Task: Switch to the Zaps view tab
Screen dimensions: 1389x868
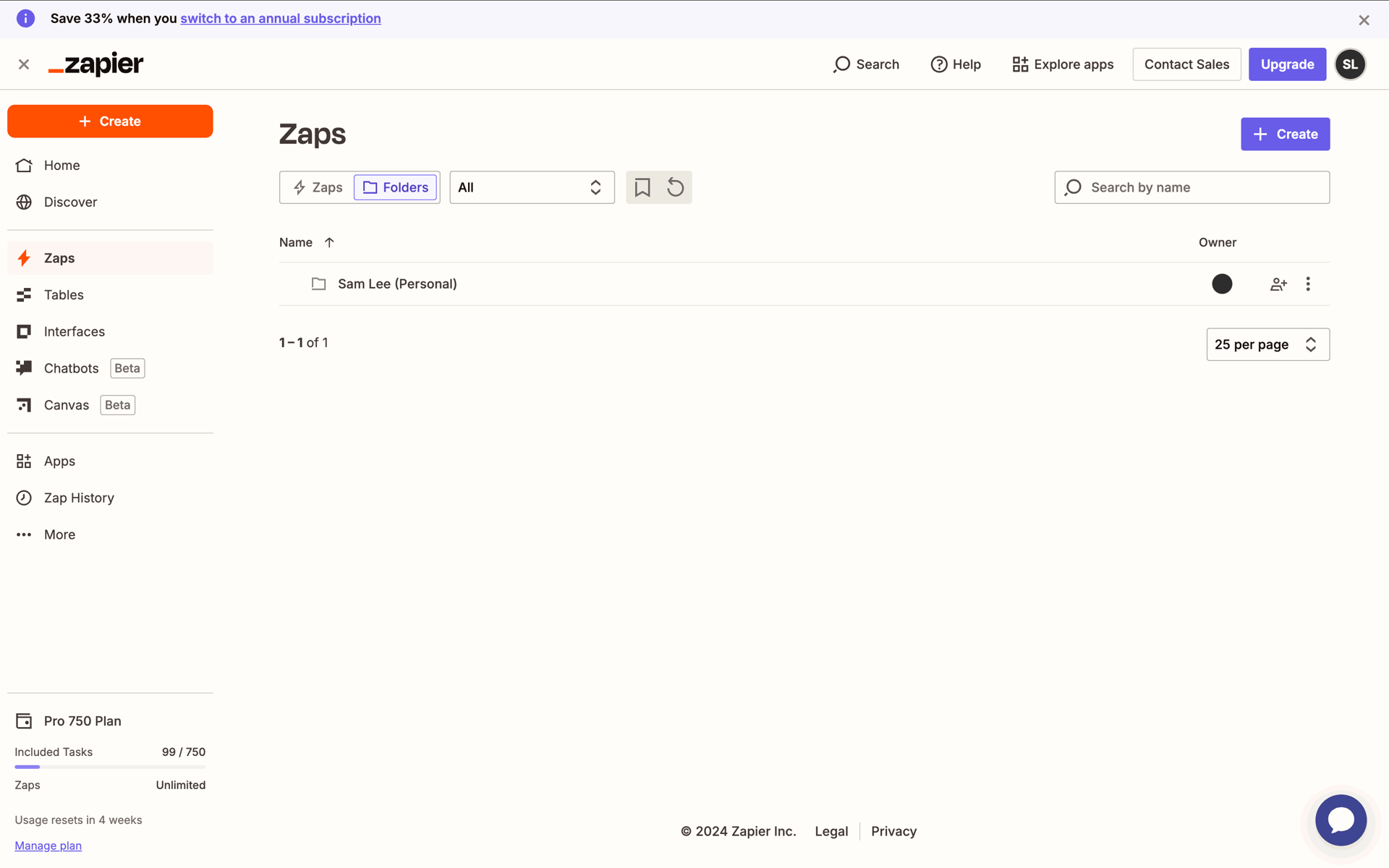Action: point(318,187)
